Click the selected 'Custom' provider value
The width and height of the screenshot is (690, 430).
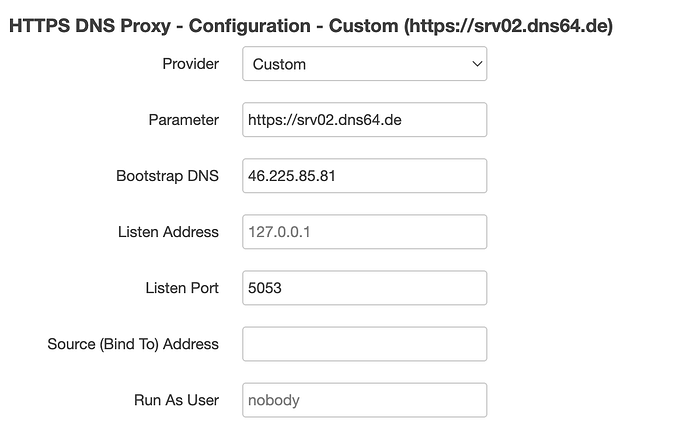point(280,64)
